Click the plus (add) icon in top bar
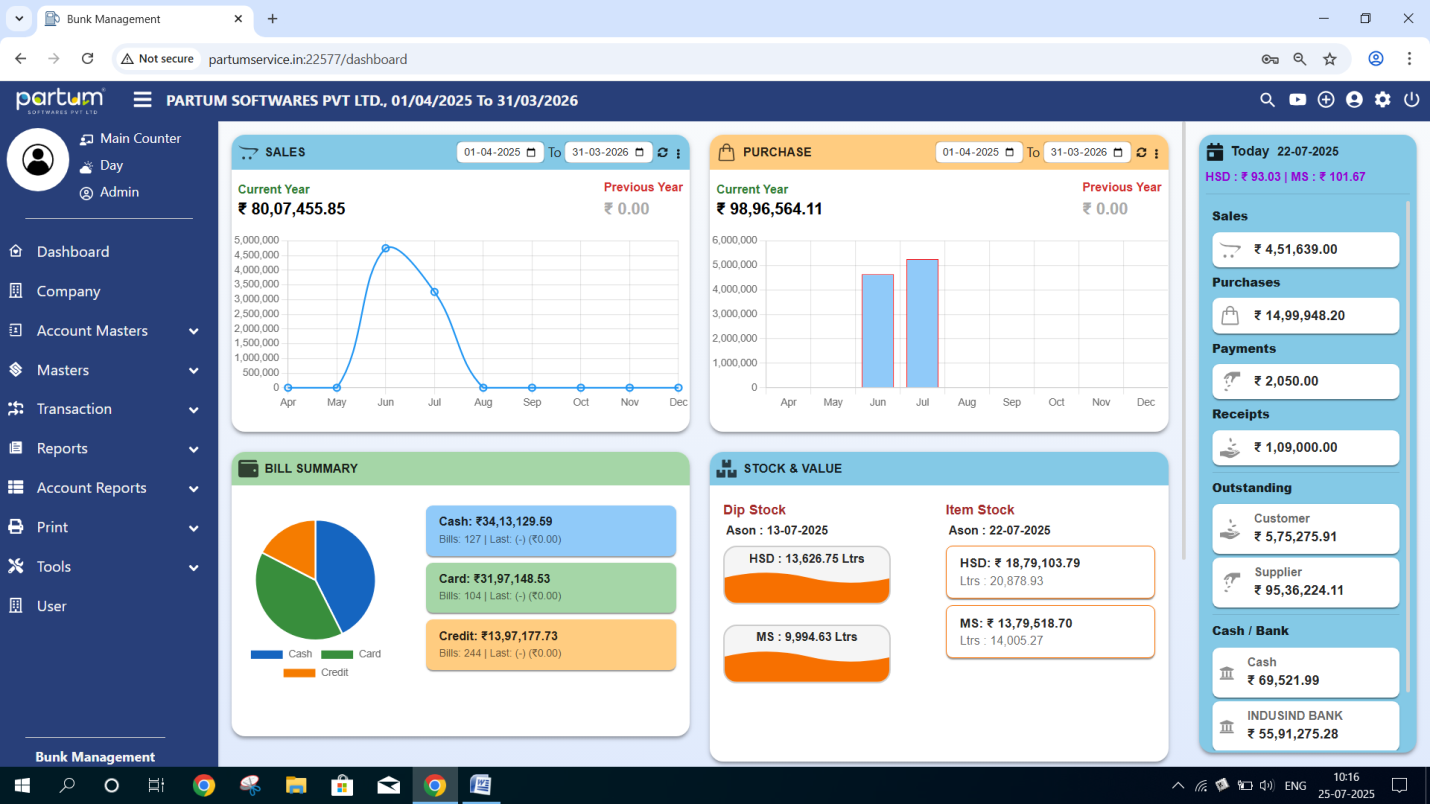The height and width of the screenshot is (804, 1430). (x=1325, y=99)
